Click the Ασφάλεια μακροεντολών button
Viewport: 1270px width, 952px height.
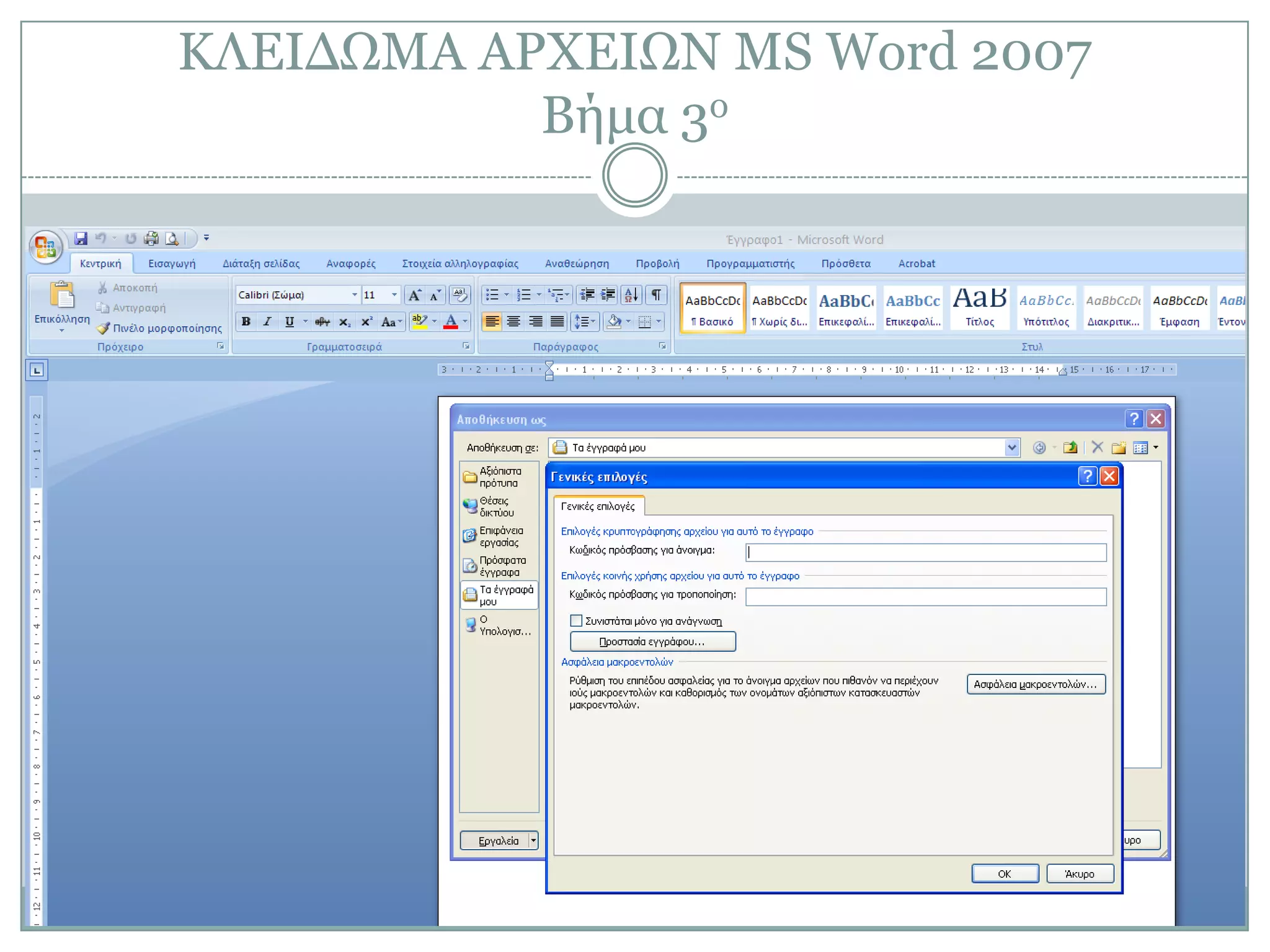(x=1036, y=684)
